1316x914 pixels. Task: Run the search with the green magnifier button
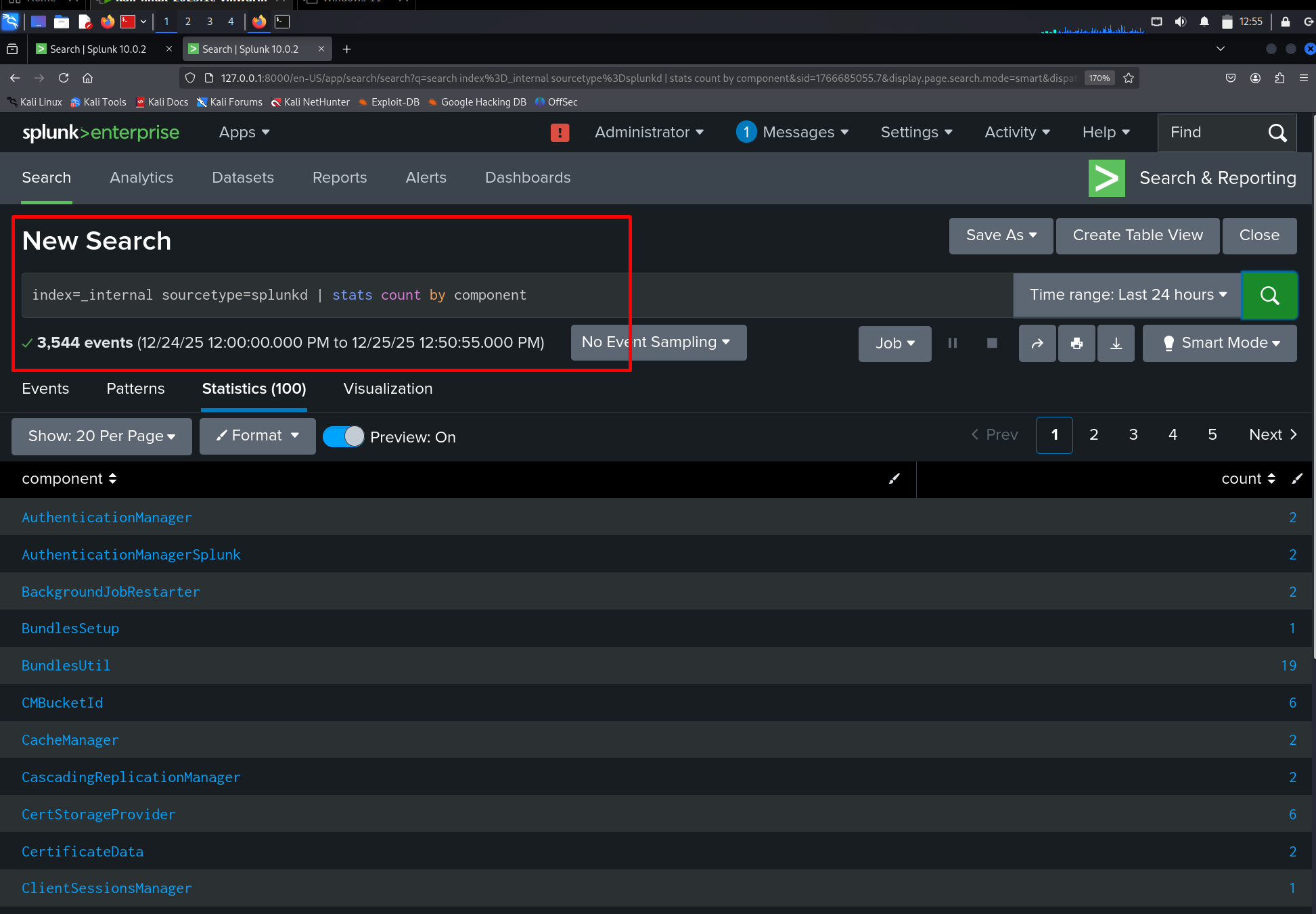coord(1269,295)
